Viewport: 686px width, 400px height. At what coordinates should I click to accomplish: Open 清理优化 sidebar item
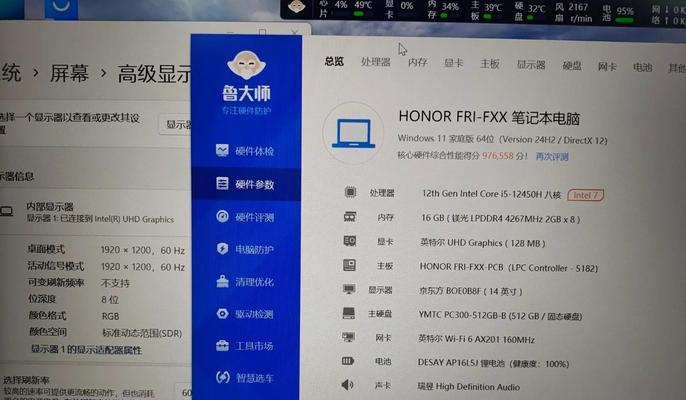point(245,281)
